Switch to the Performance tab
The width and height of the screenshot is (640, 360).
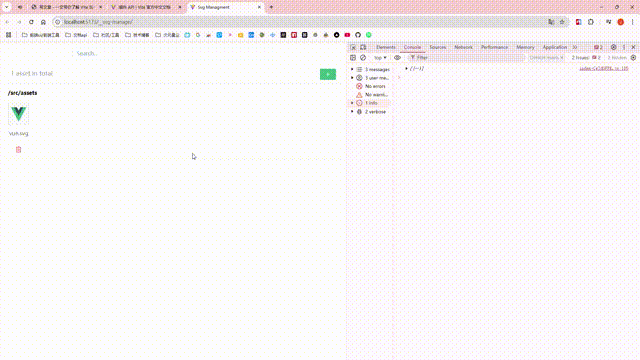tap(494, 47)
